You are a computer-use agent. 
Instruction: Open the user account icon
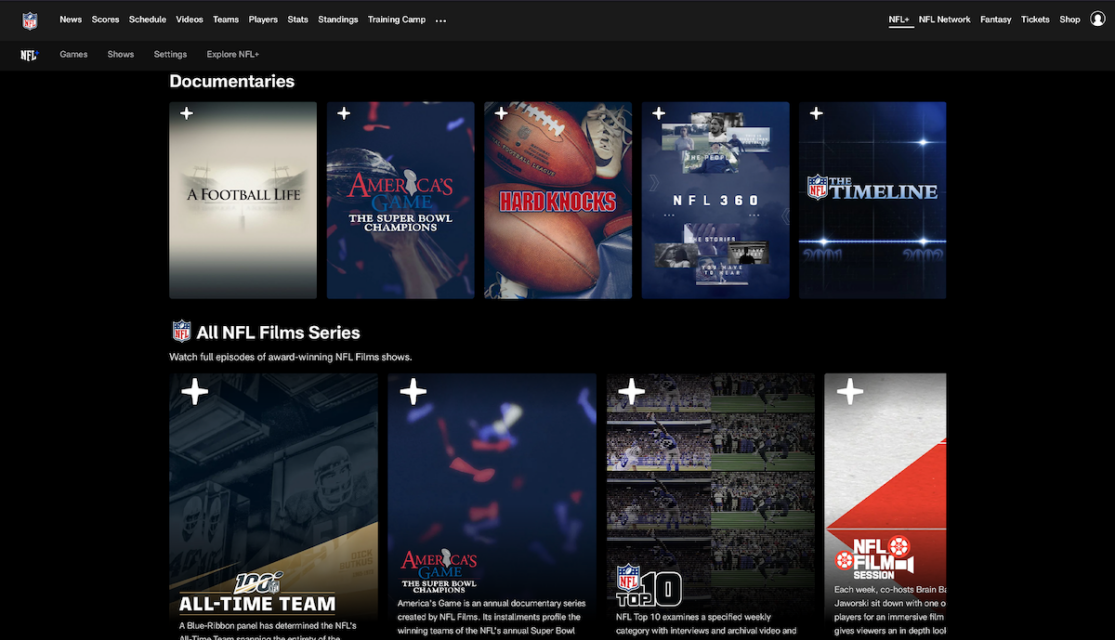[x=1097, y=19]
